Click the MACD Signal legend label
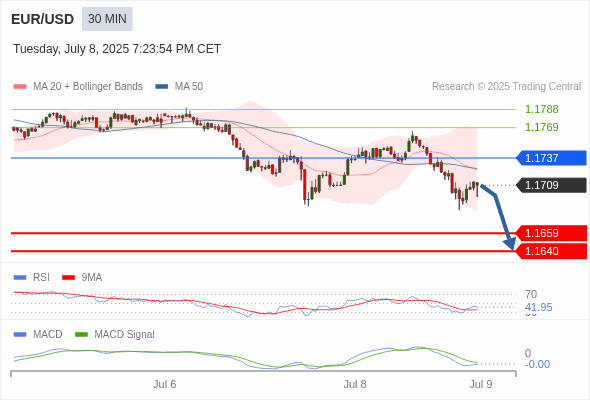The width and height of the screenshot is (590, 400). (125, 335)
